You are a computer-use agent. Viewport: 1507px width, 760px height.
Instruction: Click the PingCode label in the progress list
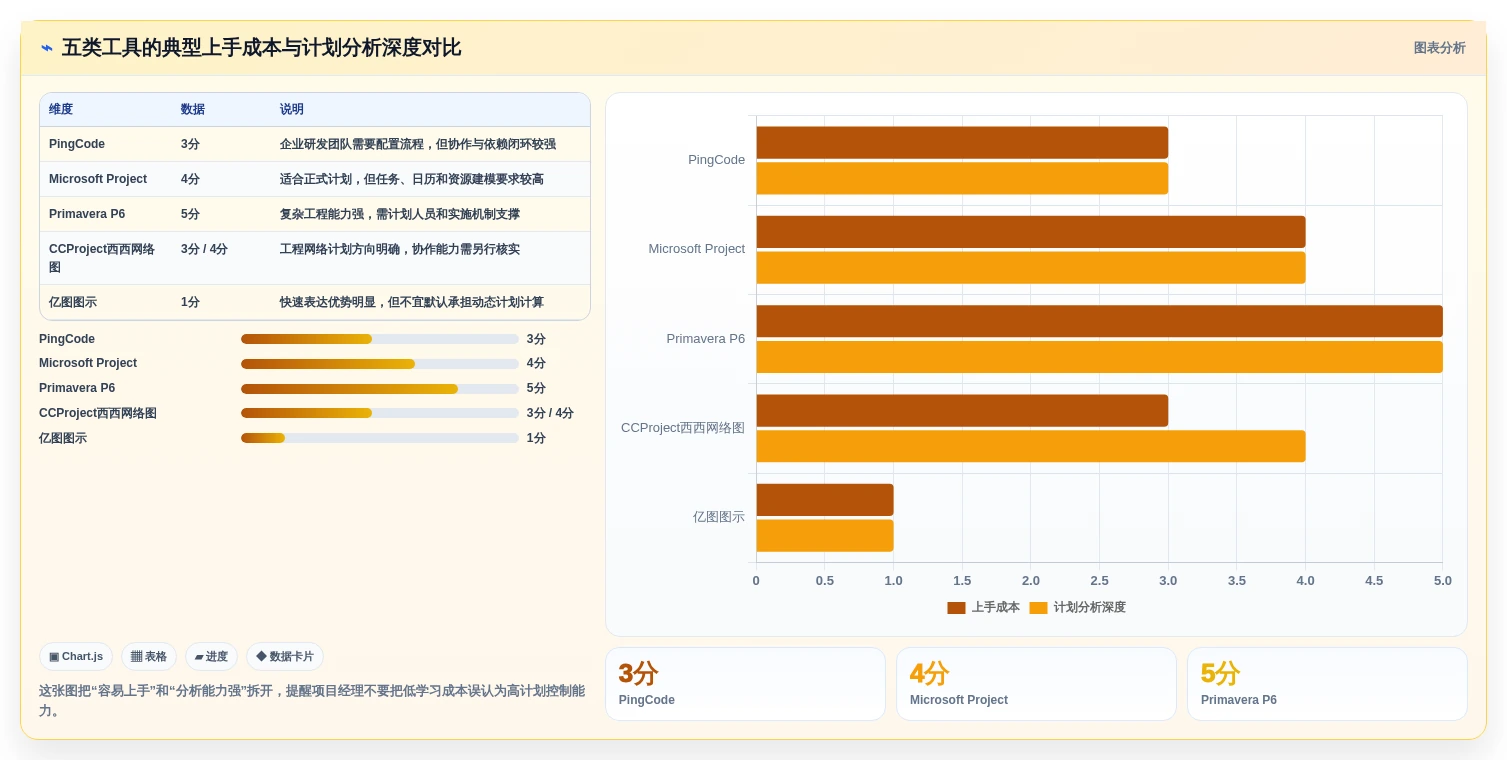67,339
